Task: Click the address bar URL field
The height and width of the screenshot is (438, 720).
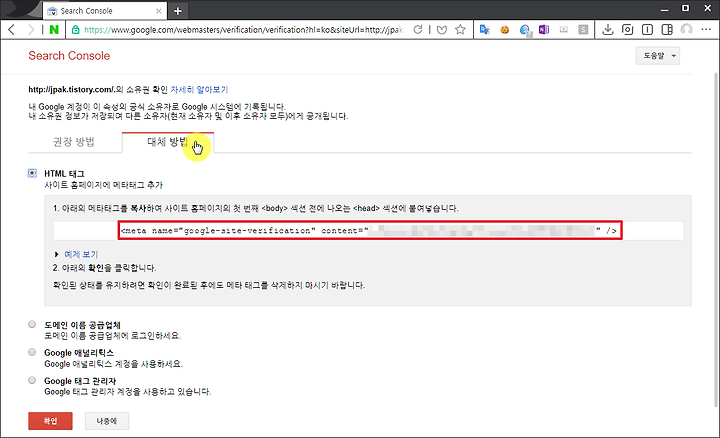Action: pyautogui.click(x=243, y=30)
